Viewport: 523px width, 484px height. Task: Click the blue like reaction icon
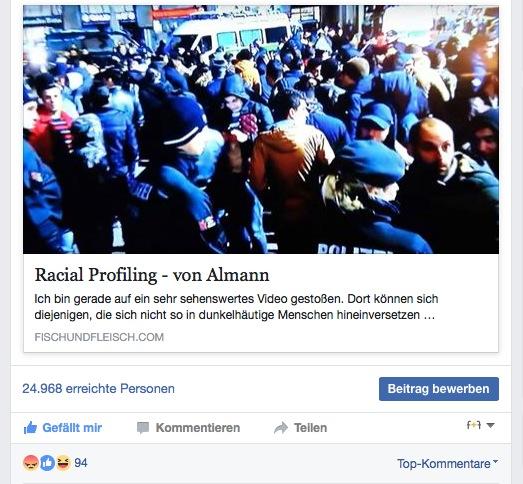(x=47, y=463)
